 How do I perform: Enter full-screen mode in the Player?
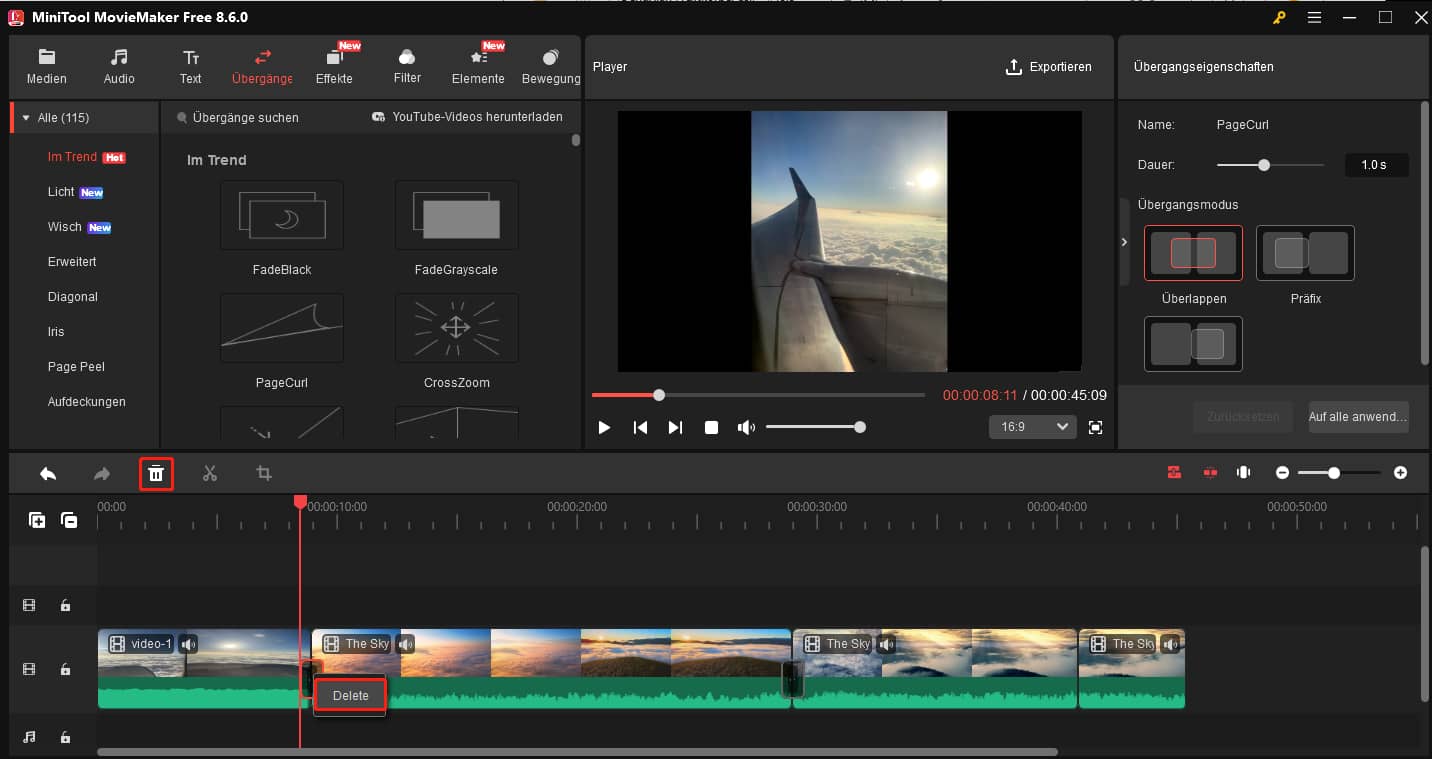point(1095,427)
